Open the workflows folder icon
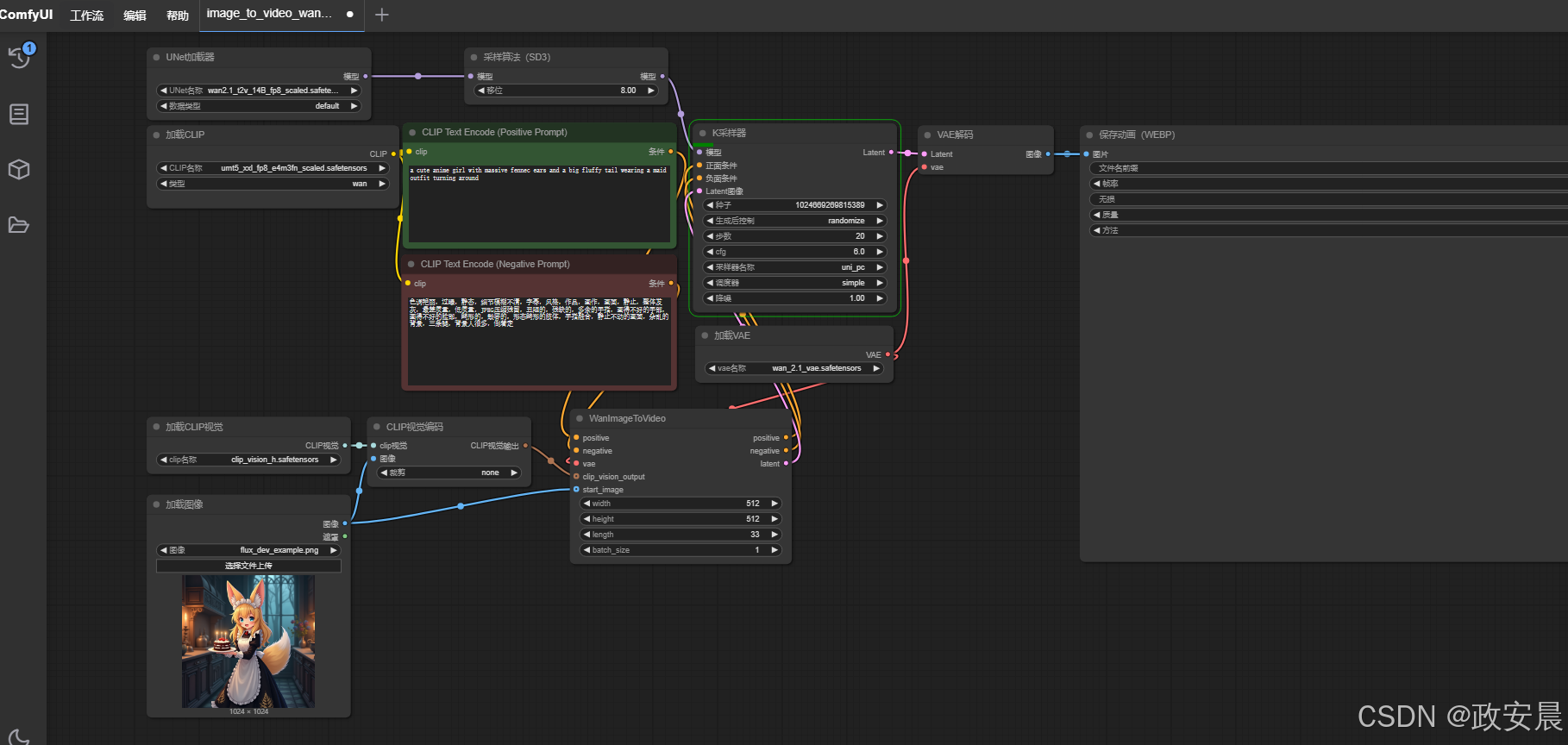 (x=19, y=225)
